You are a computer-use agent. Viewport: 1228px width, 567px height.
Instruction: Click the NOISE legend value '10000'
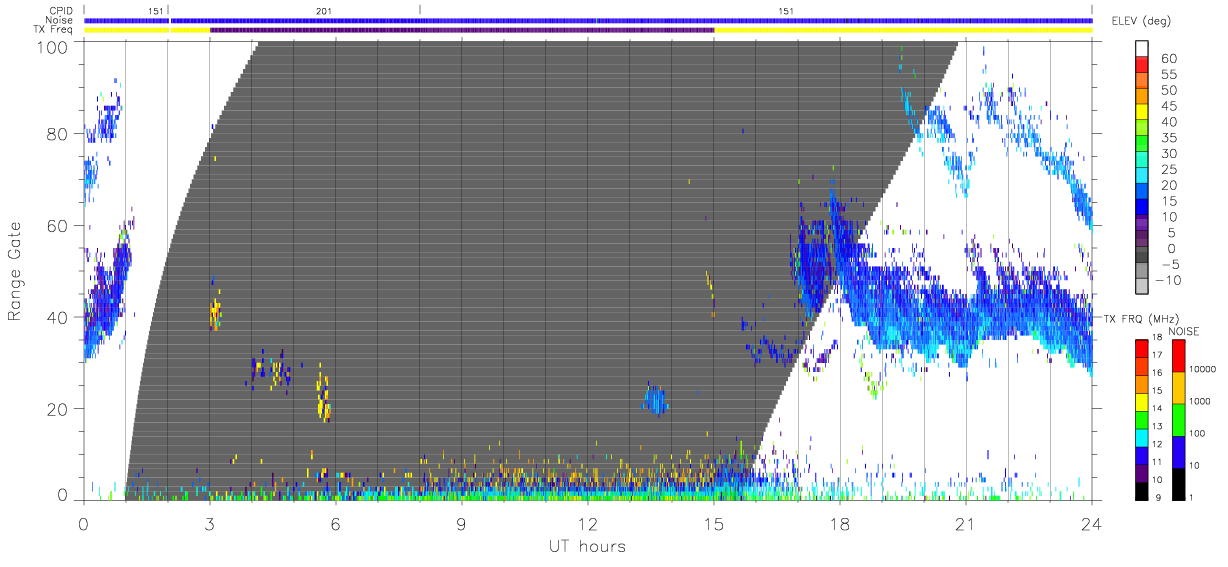pyautogui.click(x=1202, y=370)
